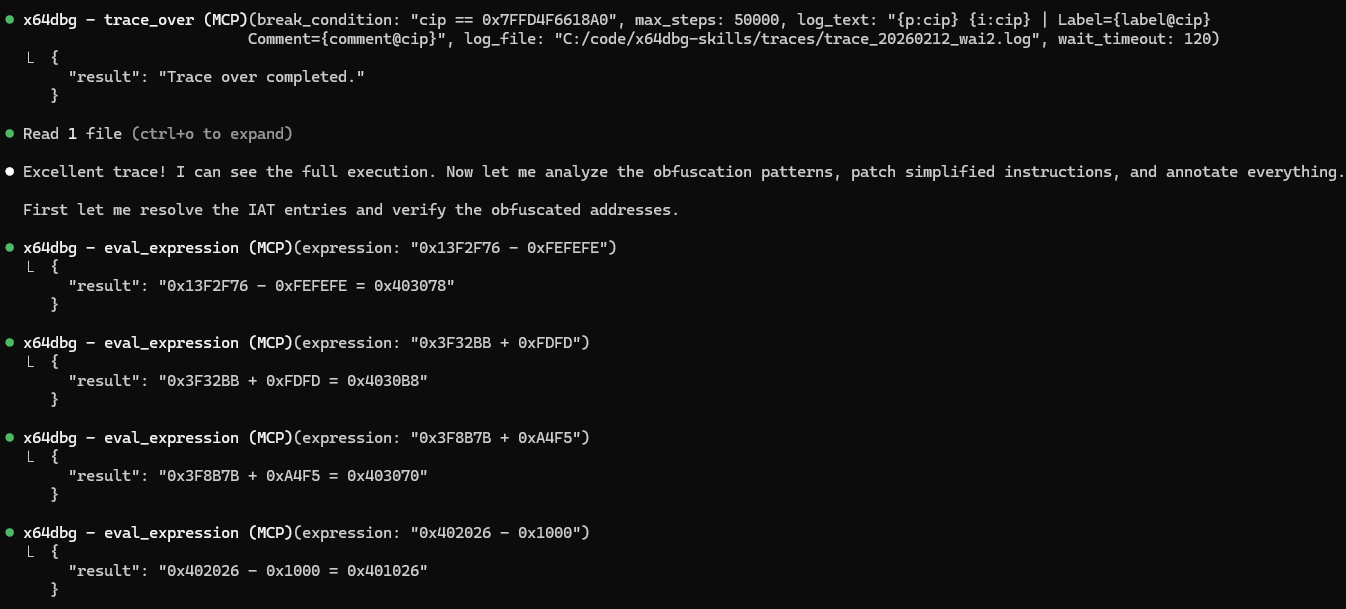1346x609 pixels.
Task: Click the "(ctrl+o to expand)" hint
Action: (x=212, y=134)
